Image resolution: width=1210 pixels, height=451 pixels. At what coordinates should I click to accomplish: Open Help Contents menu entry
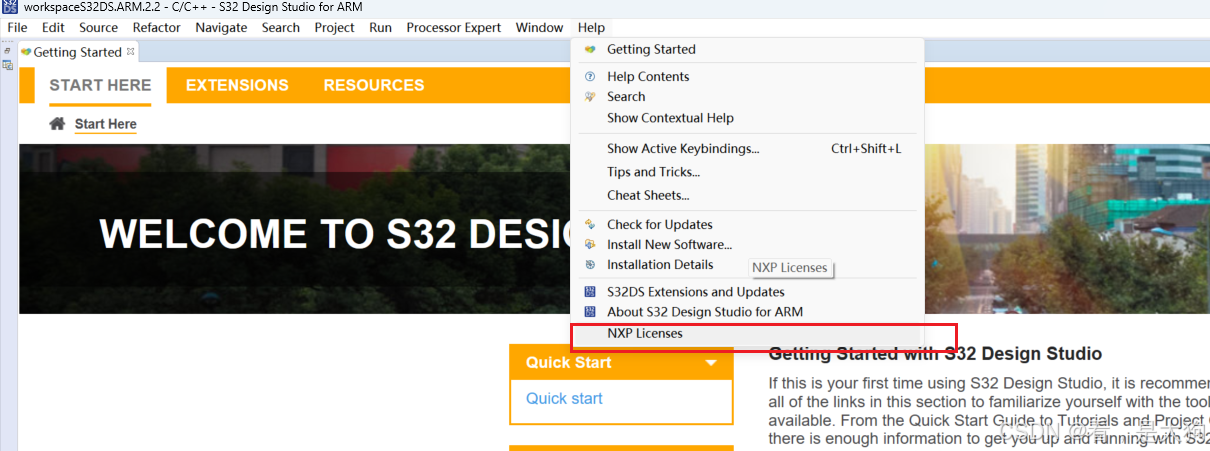[x=747, y=76]
